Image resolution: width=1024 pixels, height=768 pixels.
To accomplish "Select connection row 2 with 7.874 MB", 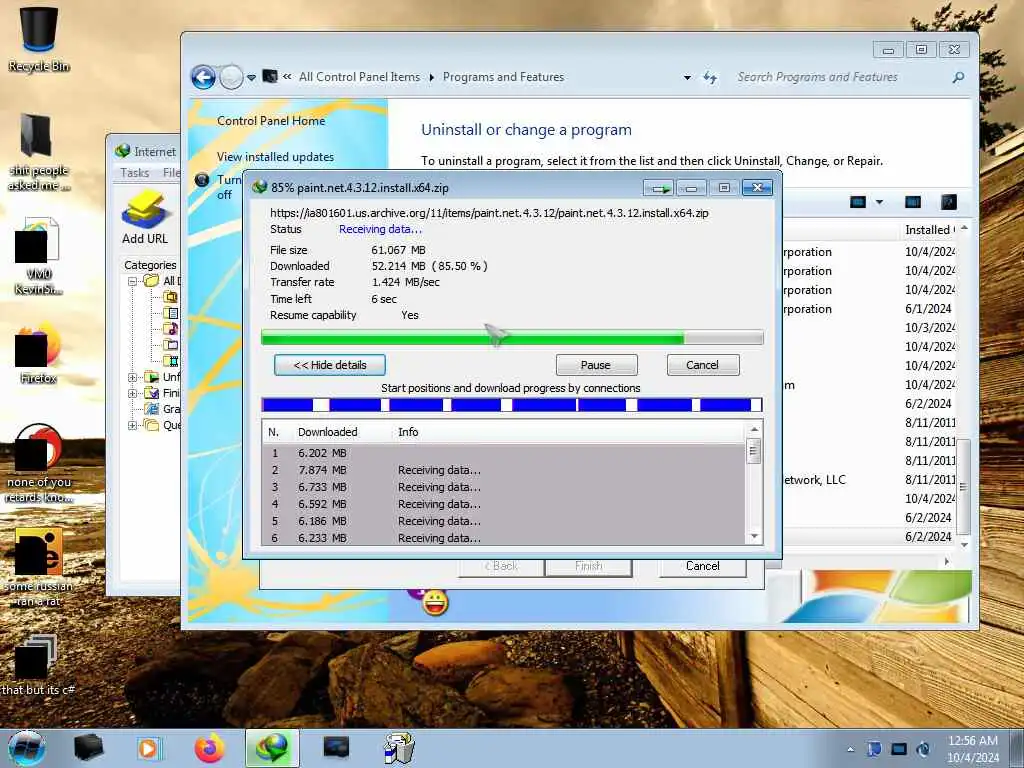I will click(x=503, y=470).
